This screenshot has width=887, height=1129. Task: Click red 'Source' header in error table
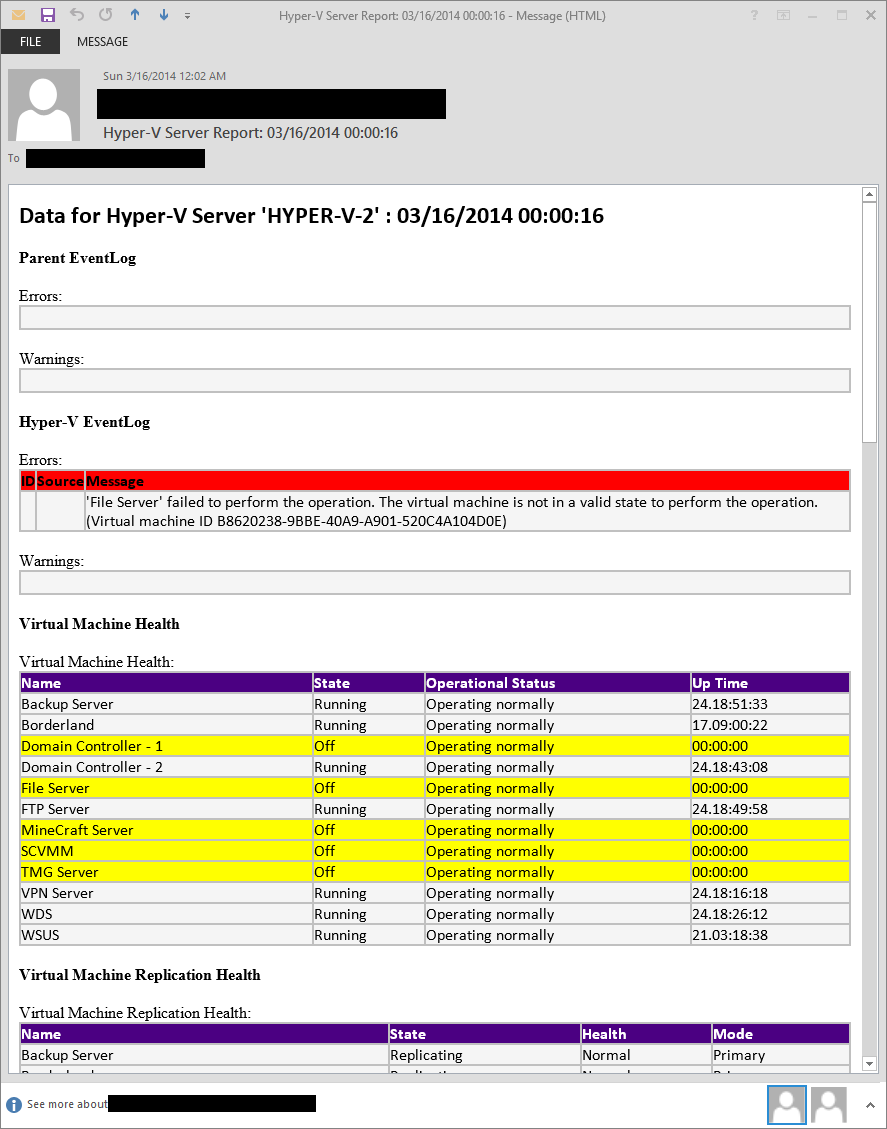click(60, 481)
